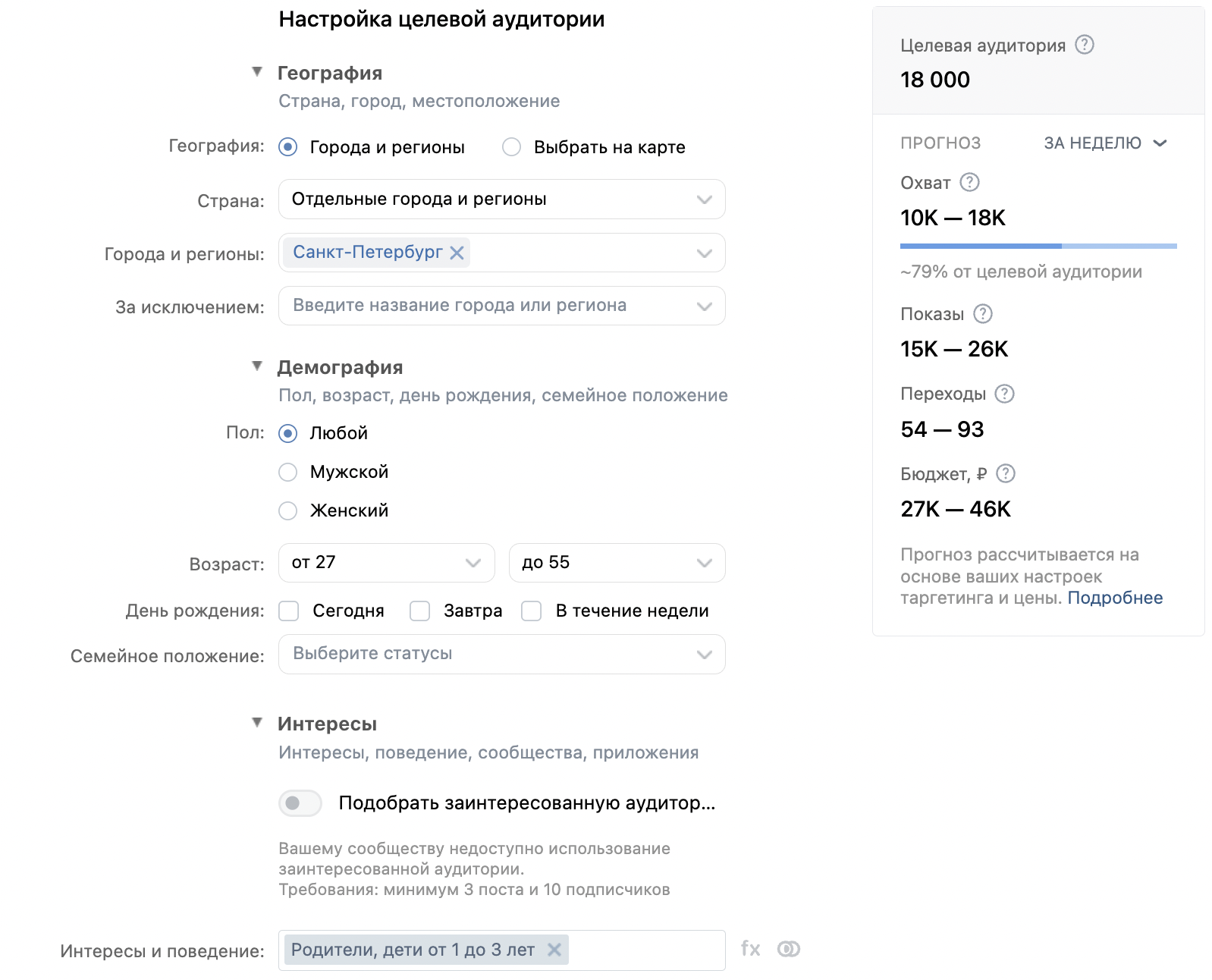The width and height of the screenshot is (1212, 980).
Task: Click help icon next to Показы
Action: pos(982,313)
